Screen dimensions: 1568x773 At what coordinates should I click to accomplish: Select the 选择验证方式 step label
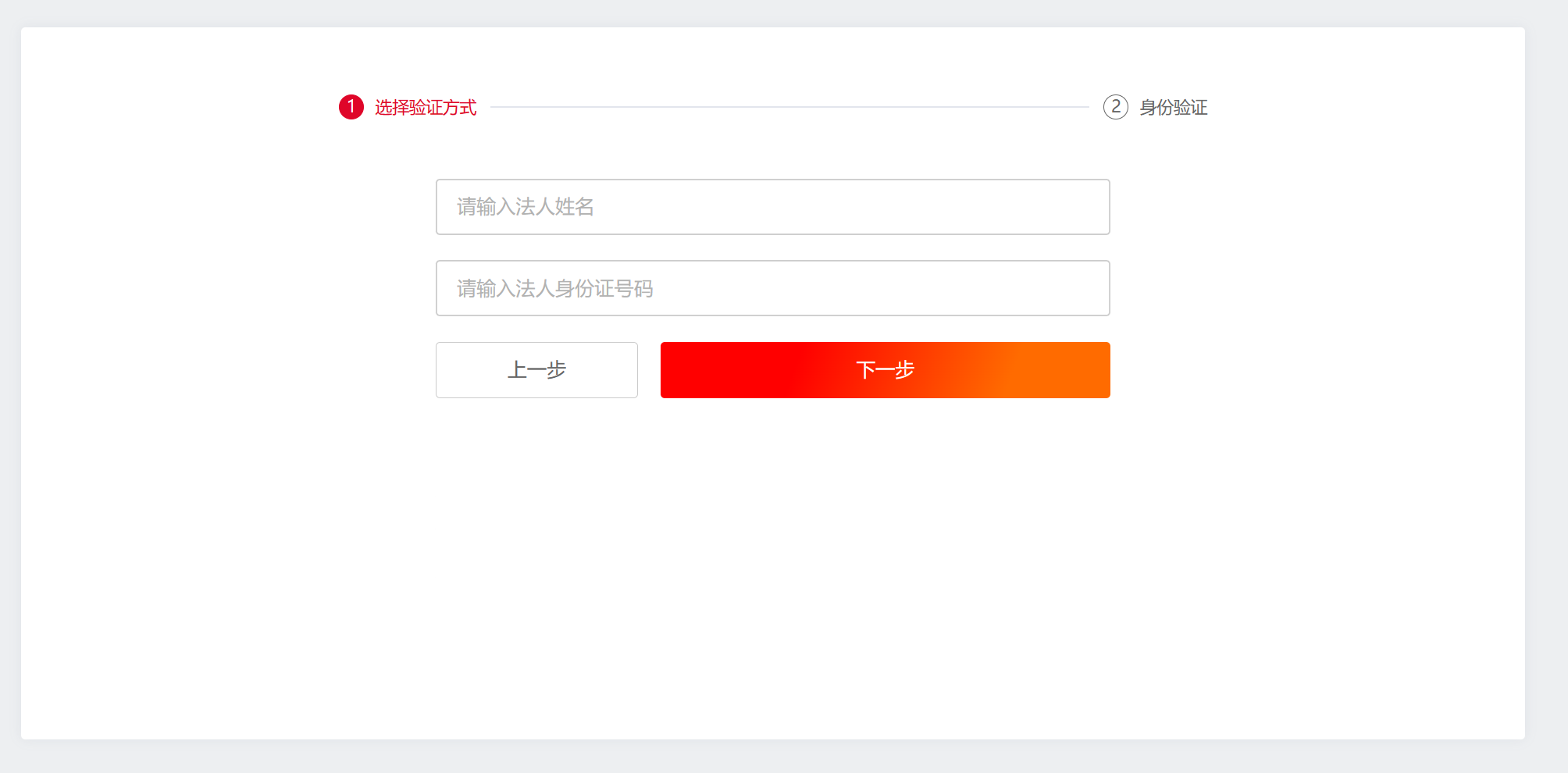[426, 108]
